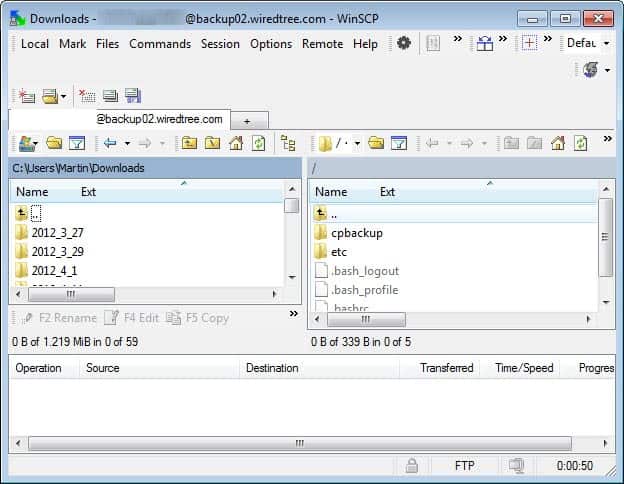Screen dimensions: 624x484
Task: Expand the chevron after synchronize icon
Action: pyautogui.click(x=503, y=39)
